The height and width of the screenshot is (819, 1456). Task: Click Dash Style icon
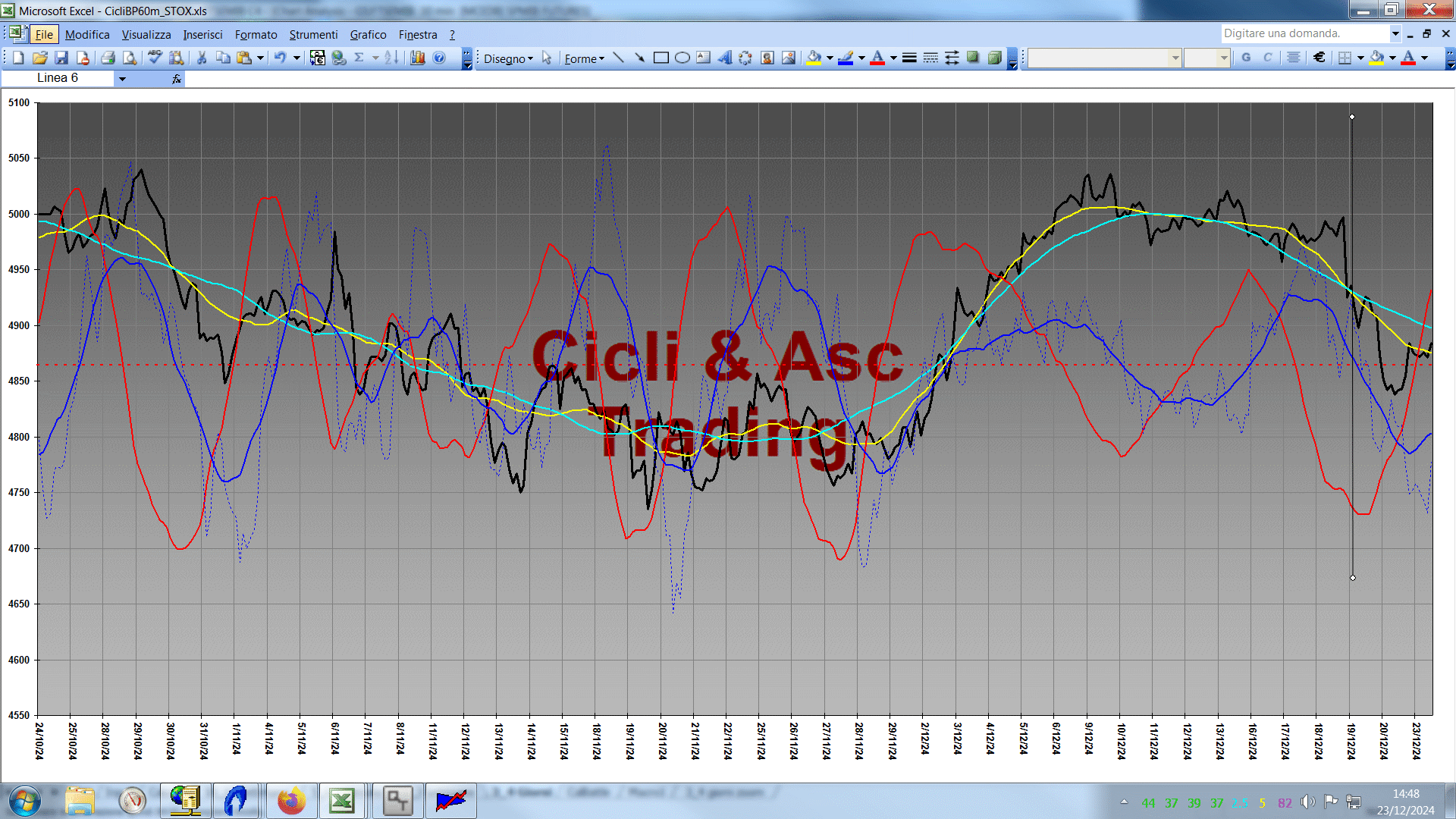(930, 58)
